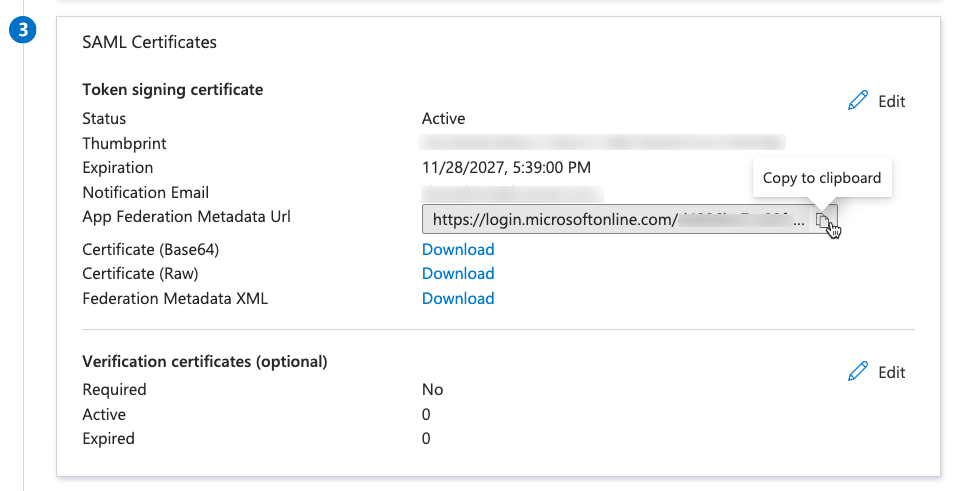Select the Verification certificates (optional) heading

click(x=205, y=361)
